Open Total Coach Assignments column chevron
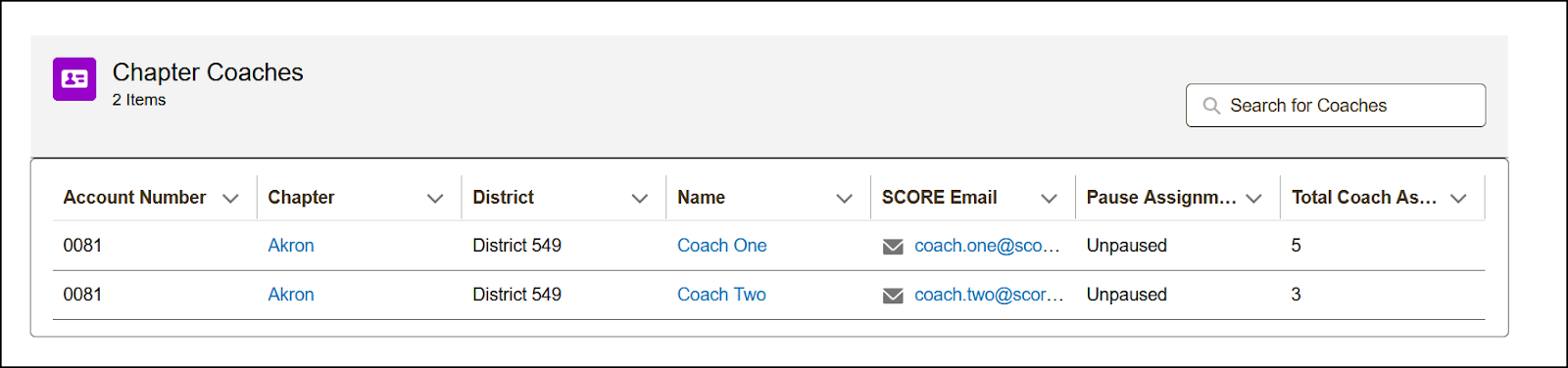1568x368 pixels. pos(1458,199)
